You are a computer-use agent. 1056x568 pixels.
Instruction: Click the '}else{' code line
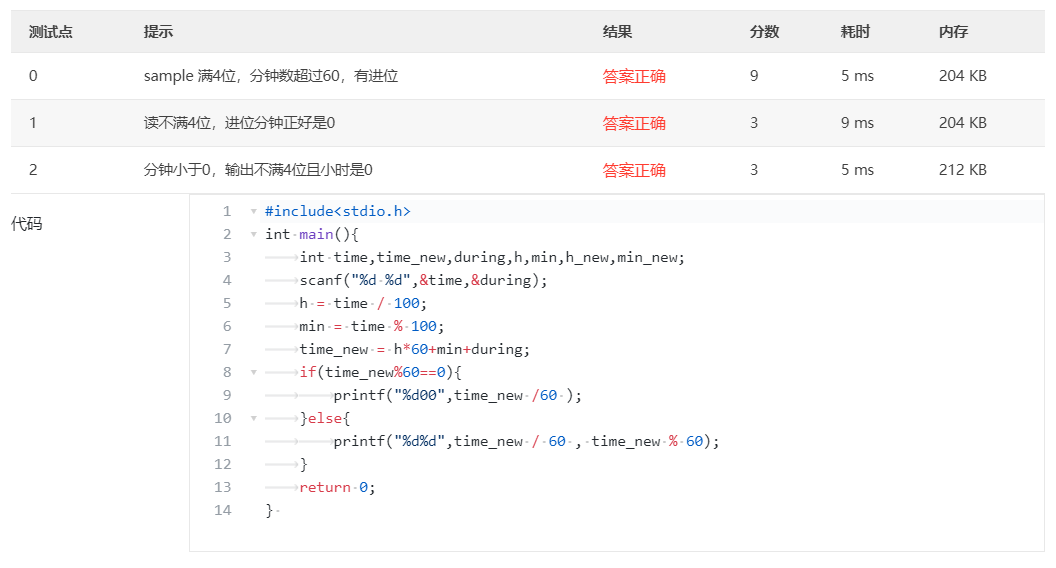point(325,418)
